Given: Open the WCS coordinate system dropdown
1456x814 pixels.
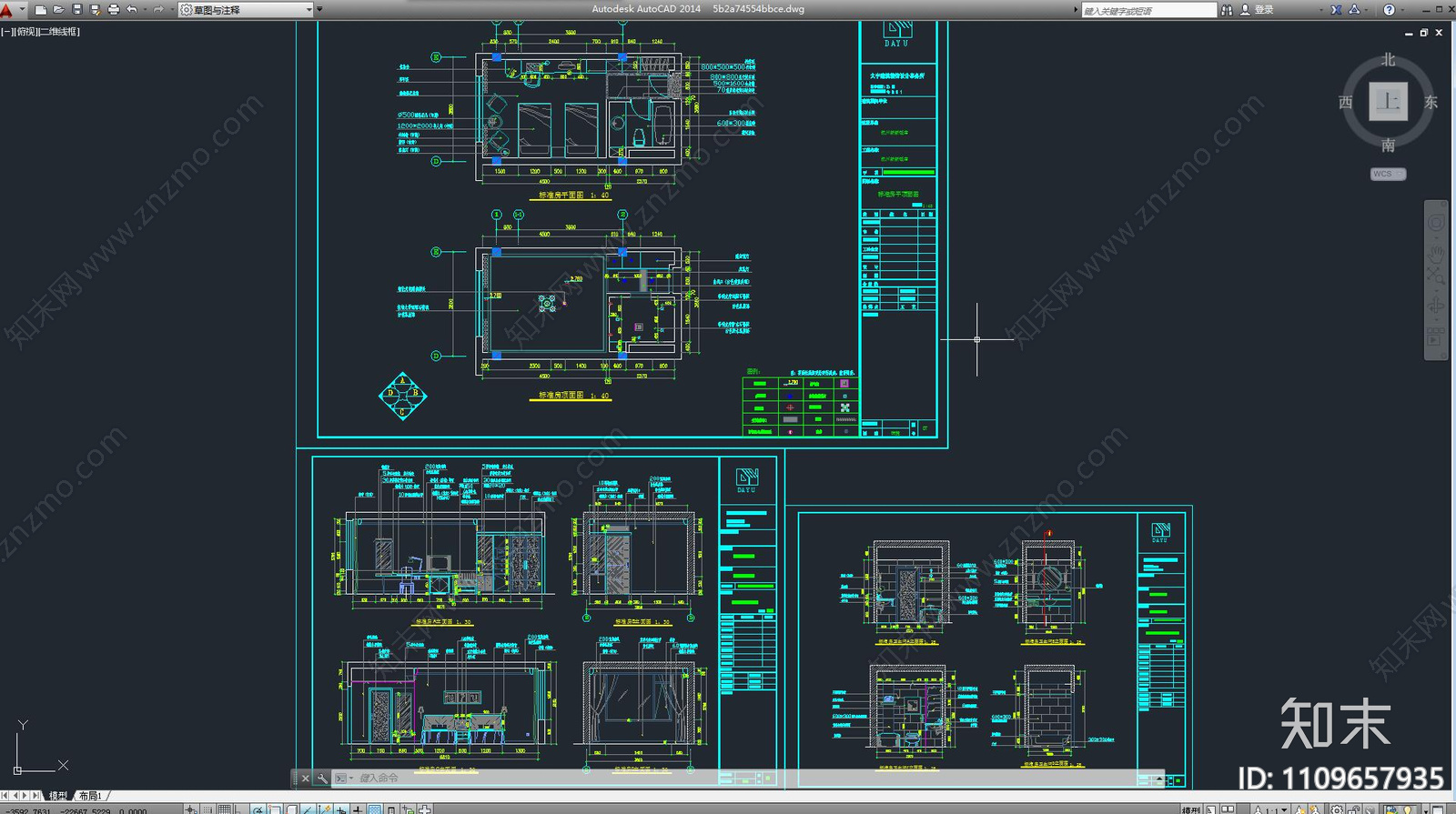Looking at the screenshot, I should 1388,174.
